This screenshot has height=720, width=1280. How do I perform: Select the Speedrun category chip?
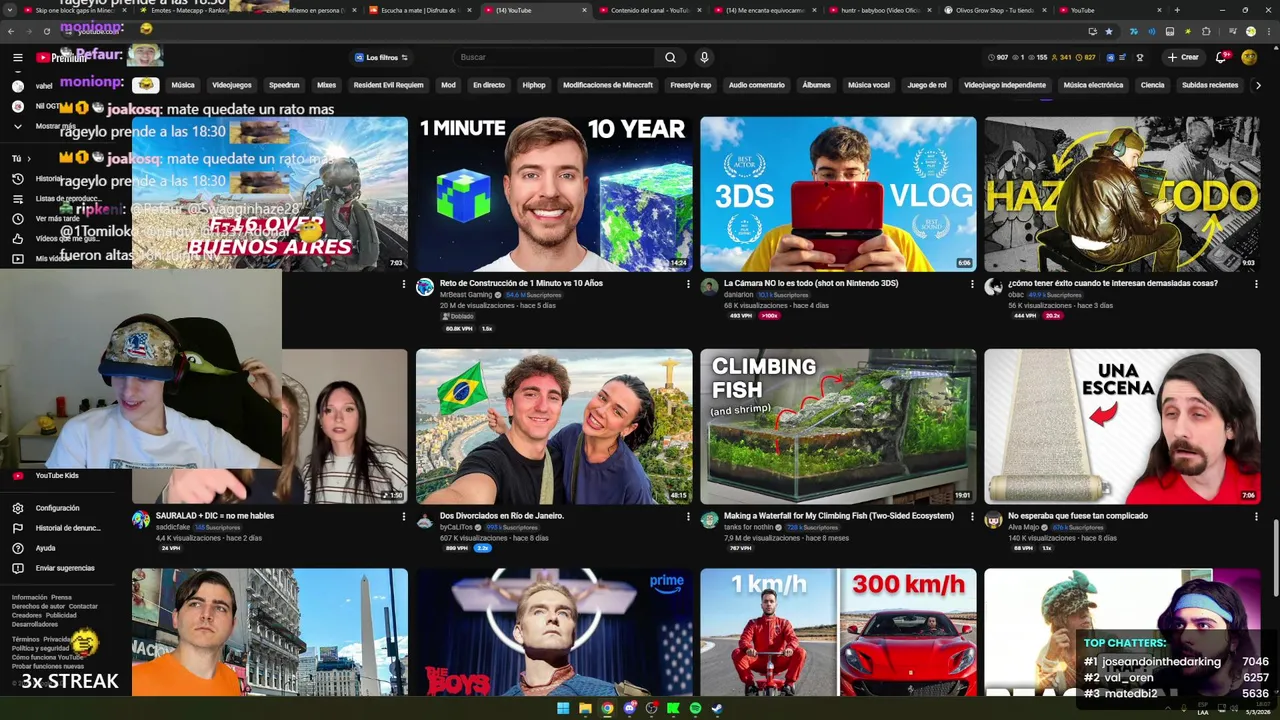point(284,85)
